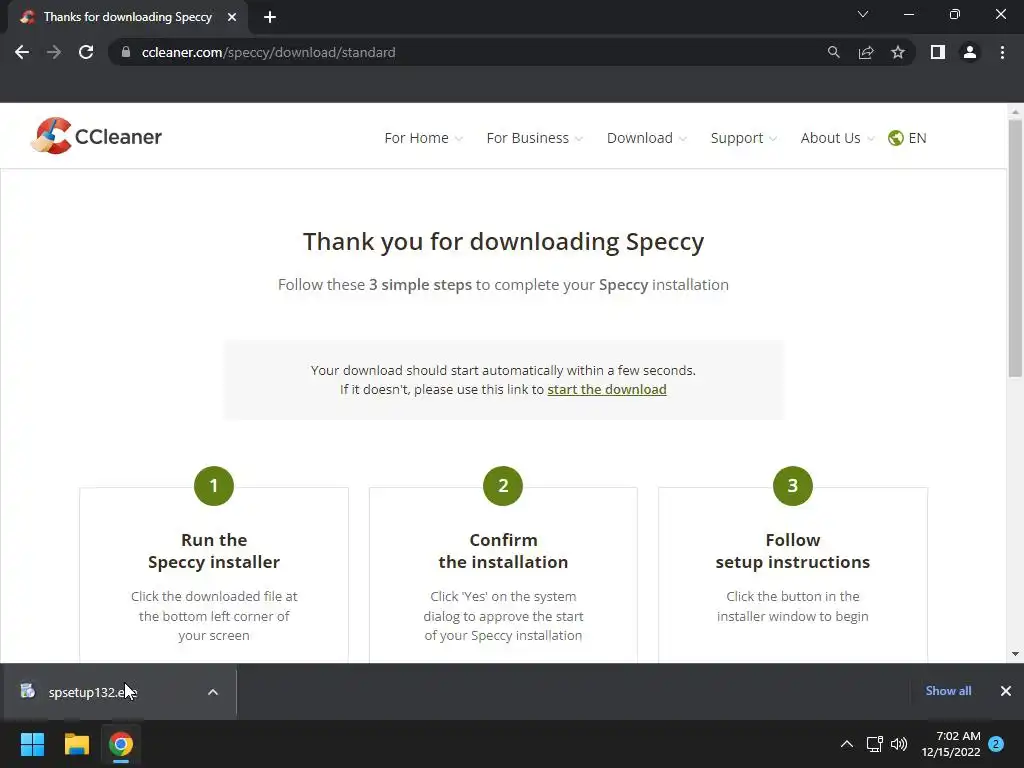Viewport: 1024px width, 768px height.
Task: Open network status tray icon
Action: pyautogui.click(x=874, y=744)
